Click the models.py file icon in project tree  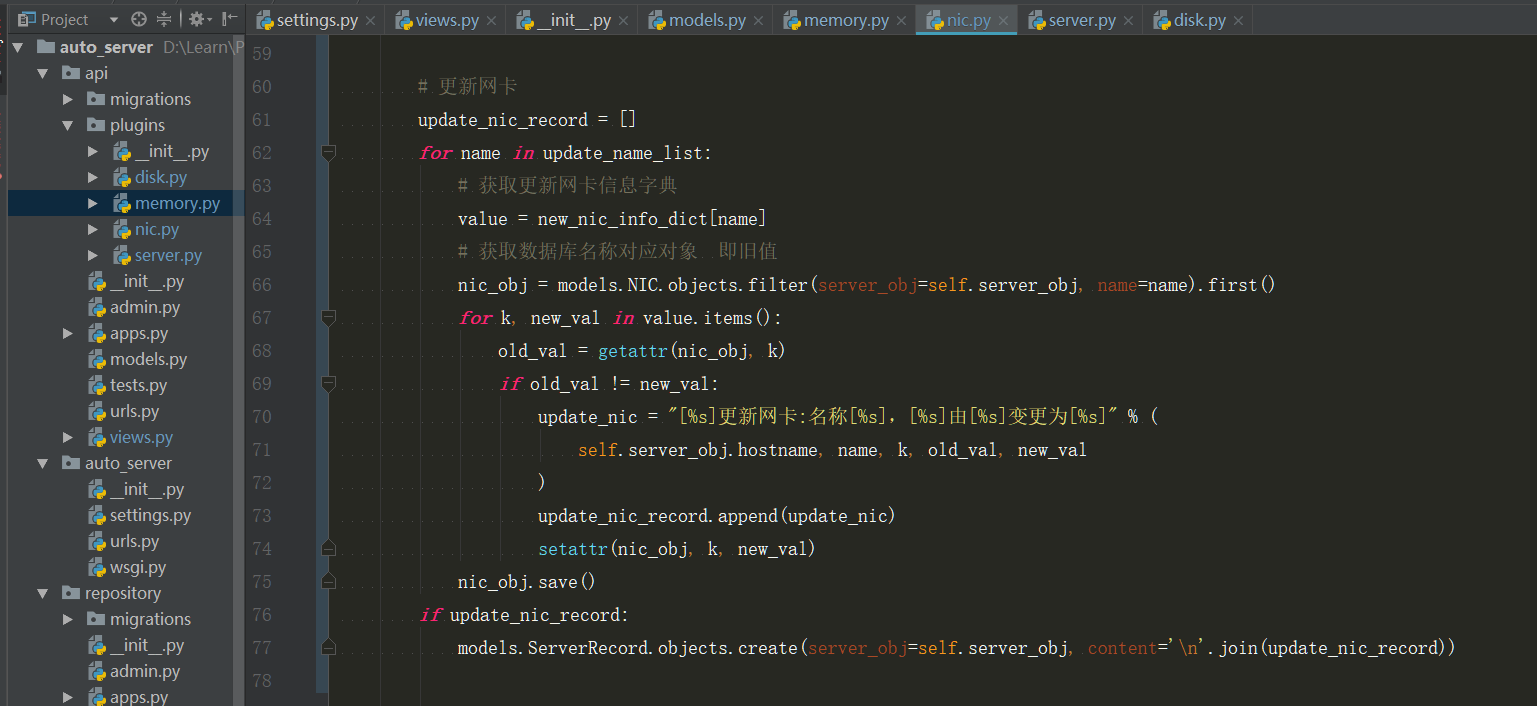click(x=97, y=359)
